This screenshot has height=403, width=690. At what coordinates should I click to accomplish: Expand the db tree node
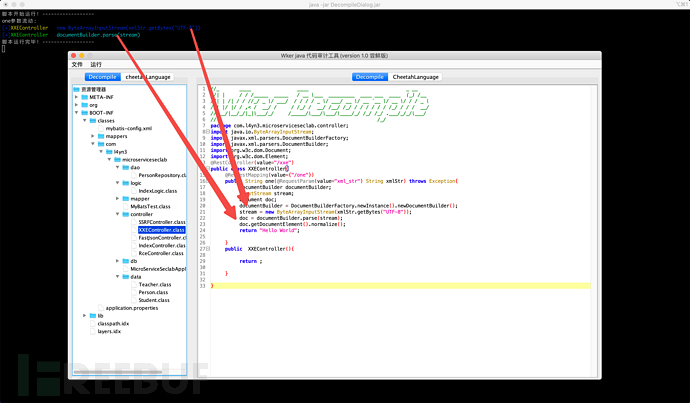click(117, 261)
